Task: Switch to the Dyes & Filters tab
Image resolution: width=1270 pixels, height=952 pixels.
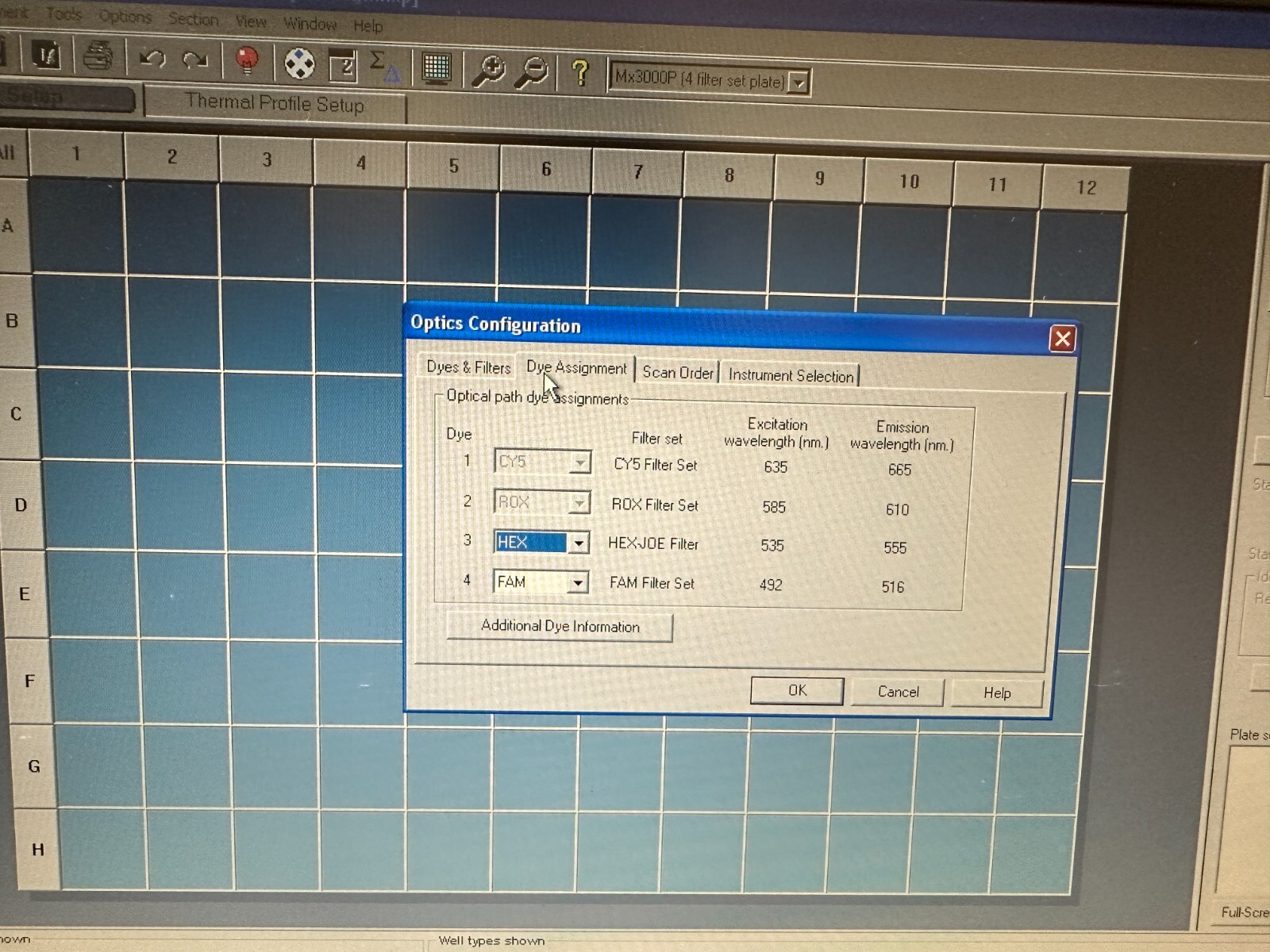Action: click(x=468, y=367)
